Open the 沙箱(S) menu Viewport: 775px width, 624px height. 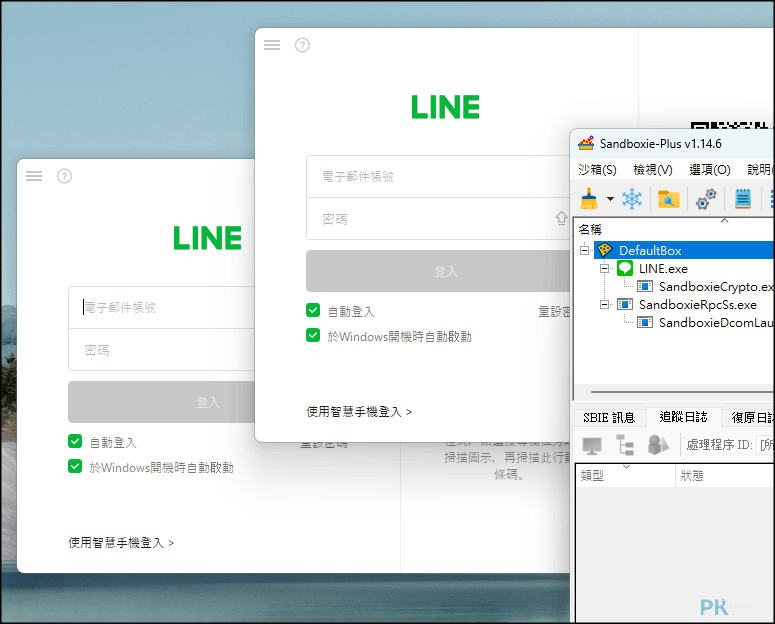pyautogui.click(x=597, y=170)
